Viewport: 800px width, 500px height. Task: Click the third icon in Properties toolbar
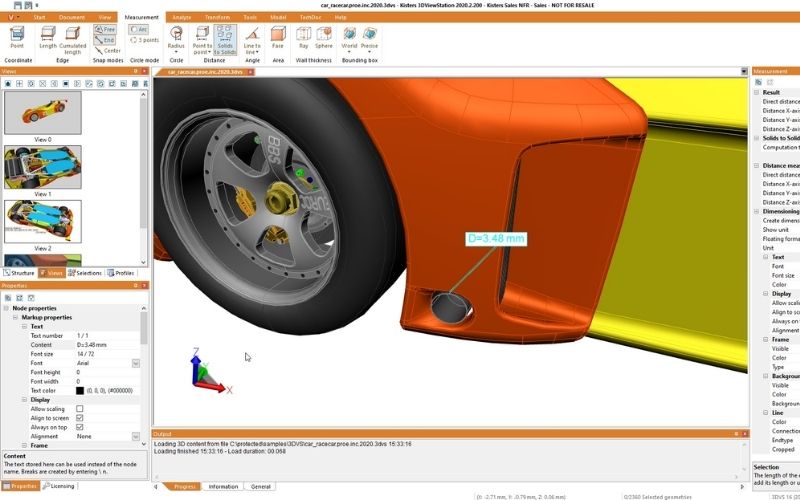click(31, 298)
